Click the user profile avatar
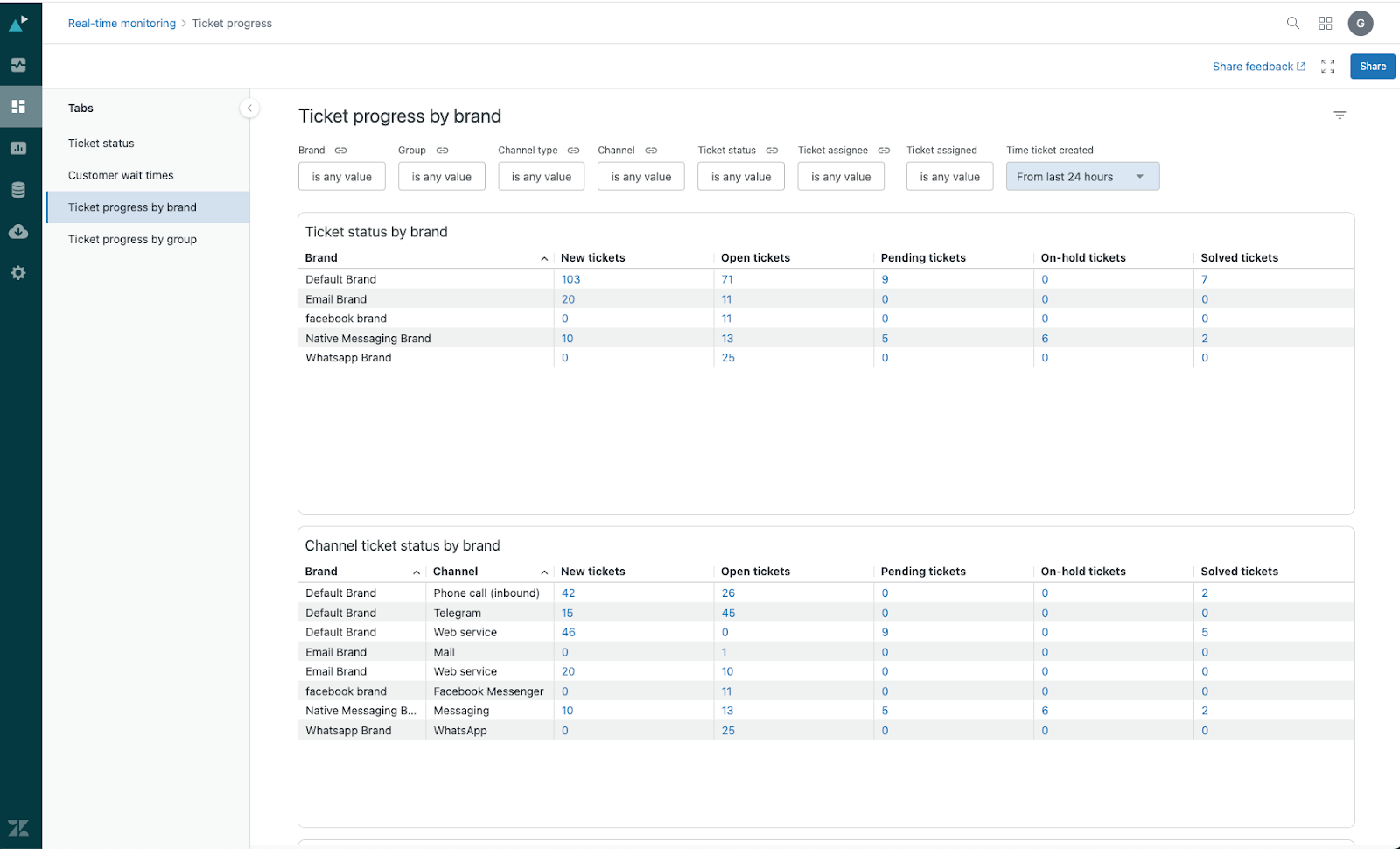1400x849 pixels. (1360, 24)
